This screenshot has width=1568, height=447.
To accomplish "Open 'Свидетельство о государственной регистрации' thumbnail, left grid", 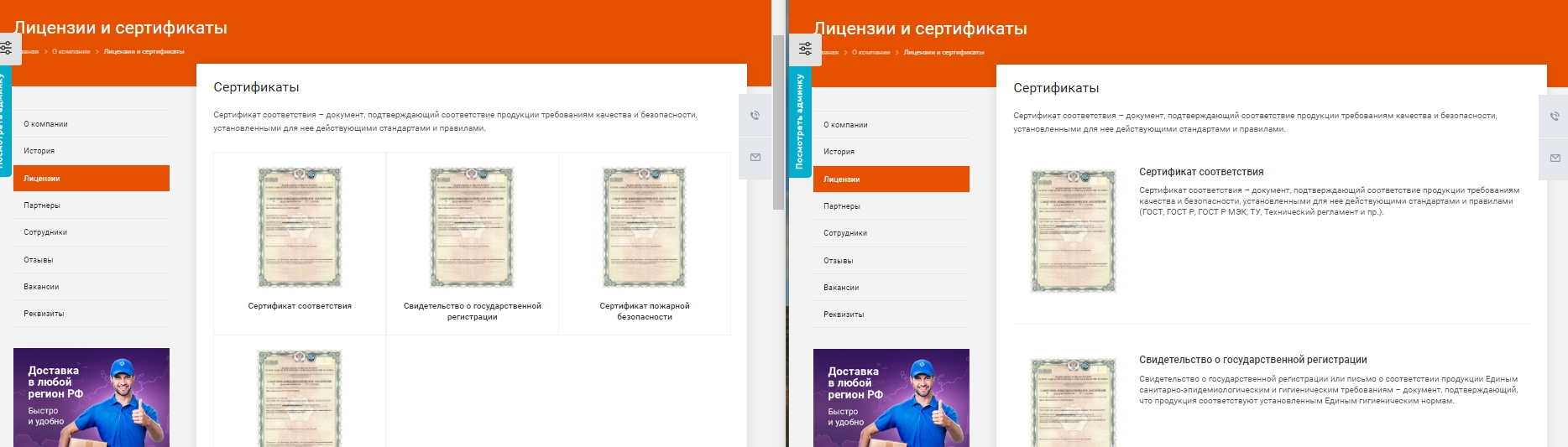I will [x=473, y=227].
